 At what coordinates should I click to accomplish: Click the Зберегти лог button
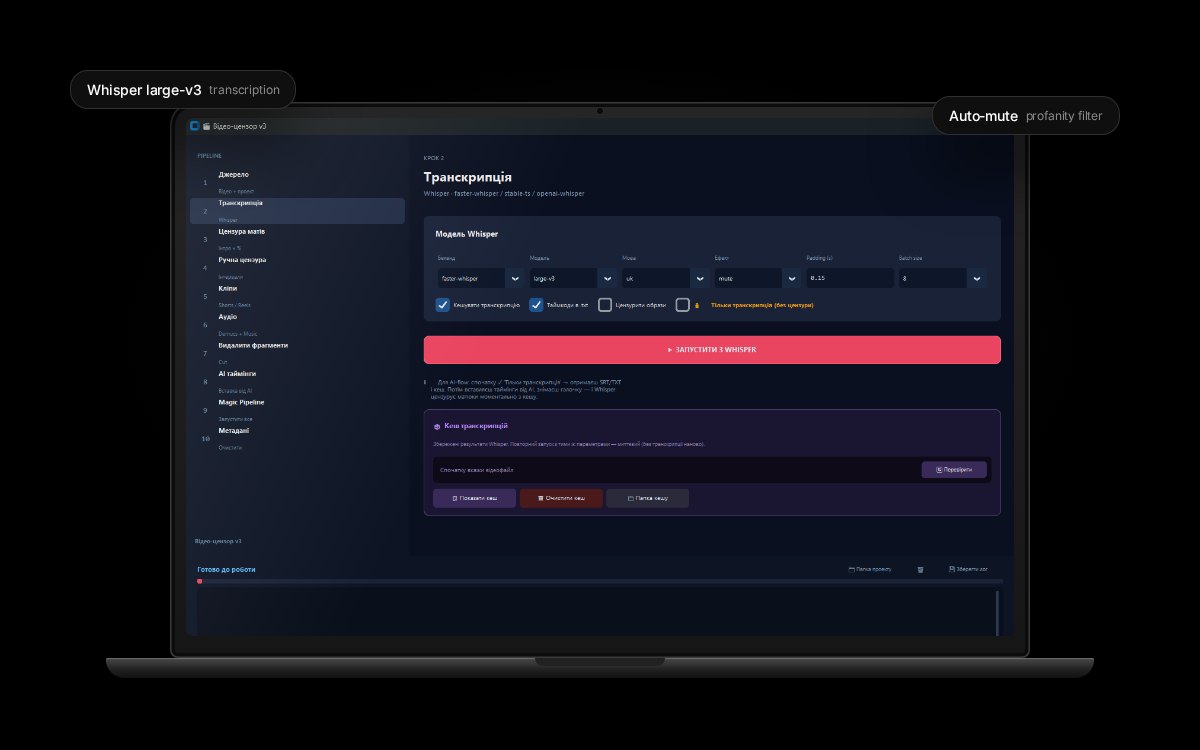click(968, 569)
